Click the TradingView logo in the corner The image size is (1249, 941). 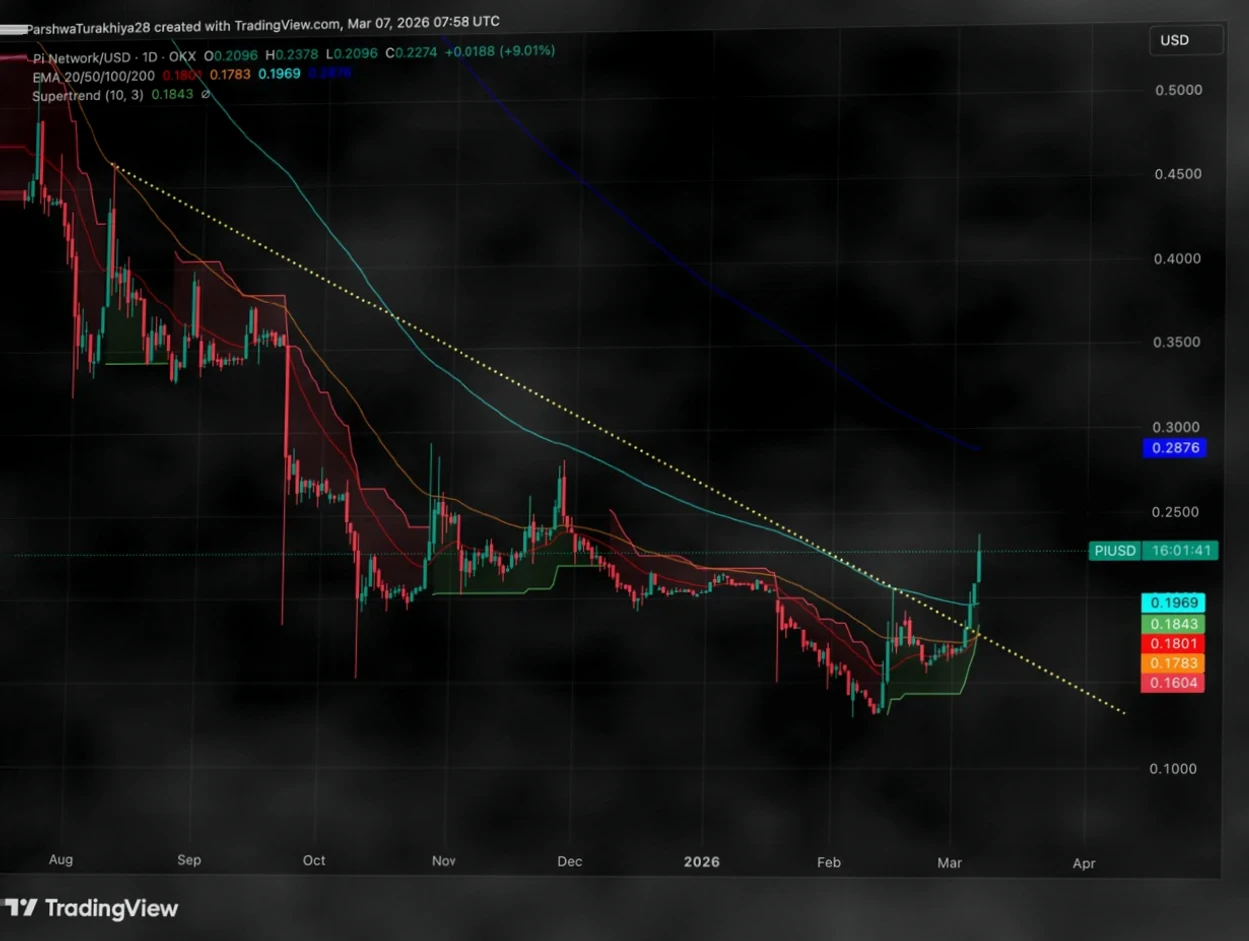[x=92, y=908]
